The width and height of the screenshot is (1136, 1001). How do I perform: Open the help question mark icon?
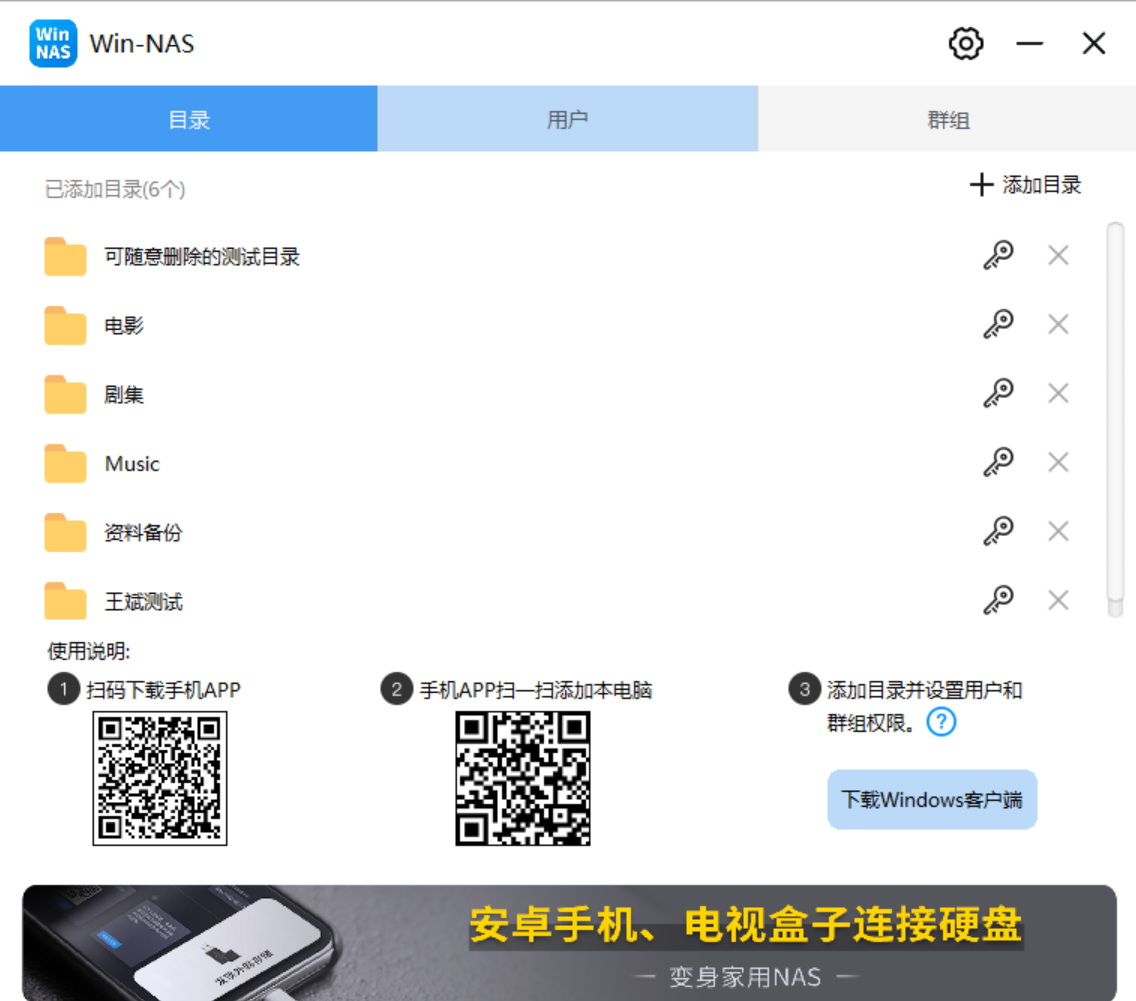pyautogui.click(x=941, y=722)
